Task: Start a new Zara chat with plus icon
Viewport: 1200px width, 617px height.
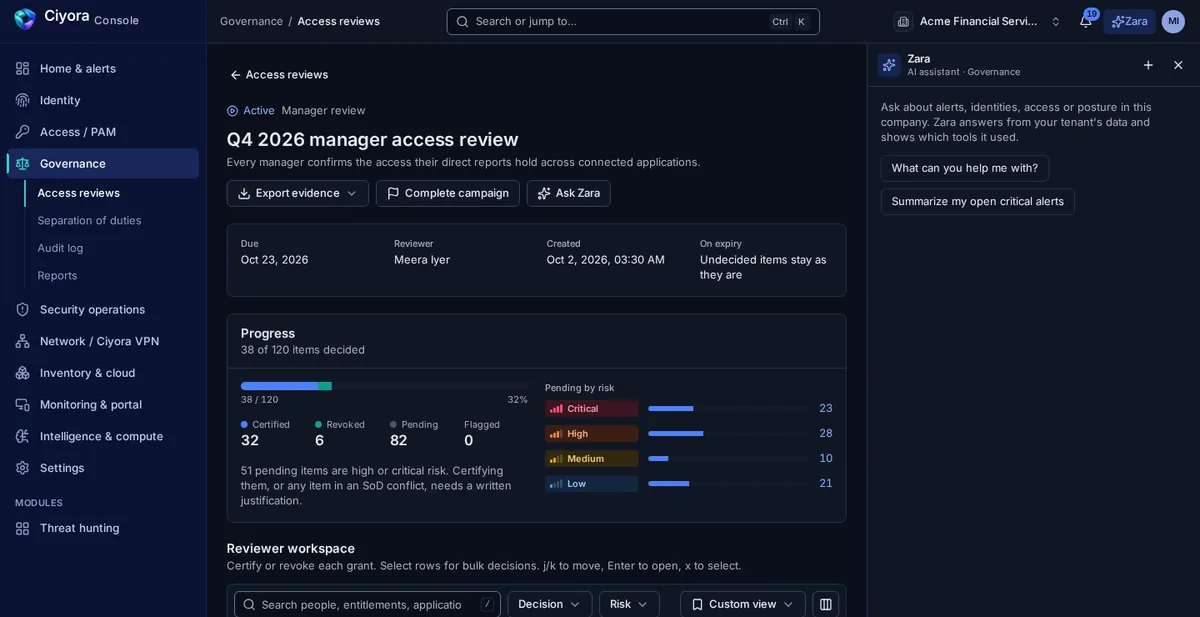Action: (1148, 65)
